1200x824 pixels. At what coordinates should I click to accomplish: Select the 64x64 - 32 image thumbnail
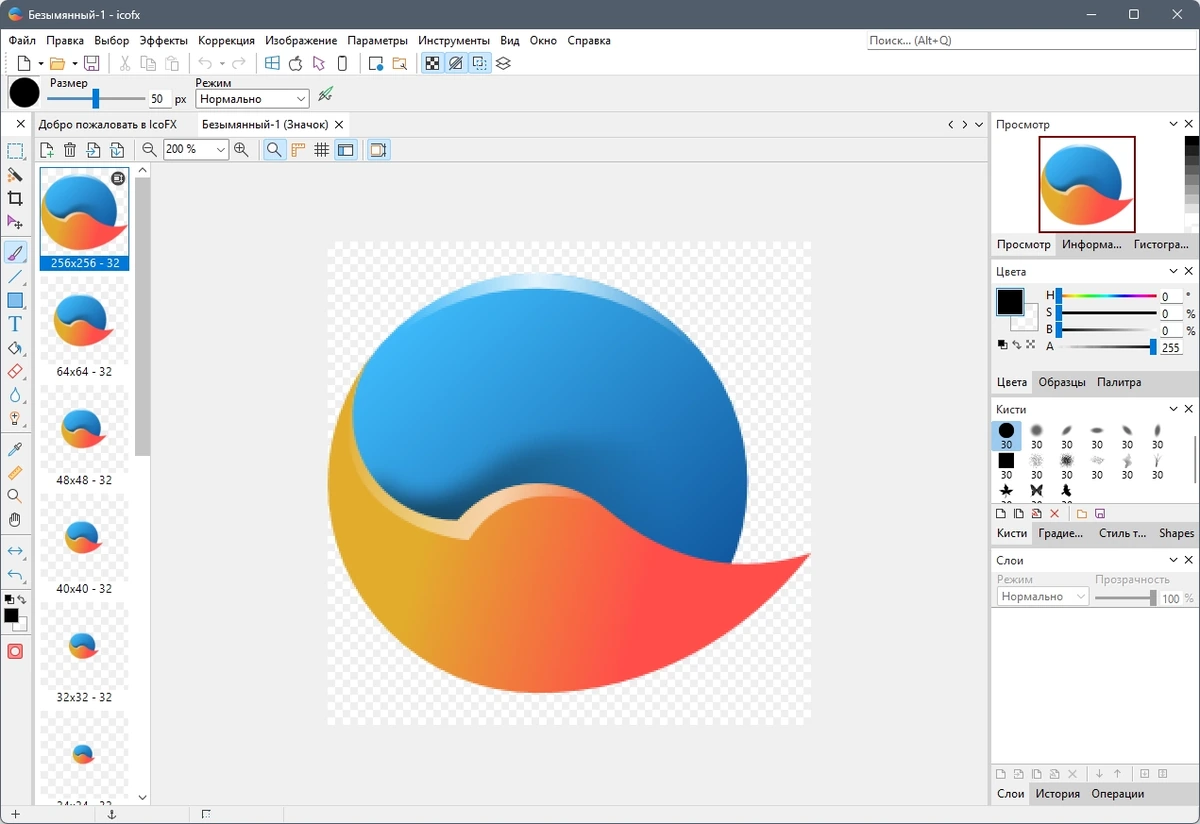[84, 329]
